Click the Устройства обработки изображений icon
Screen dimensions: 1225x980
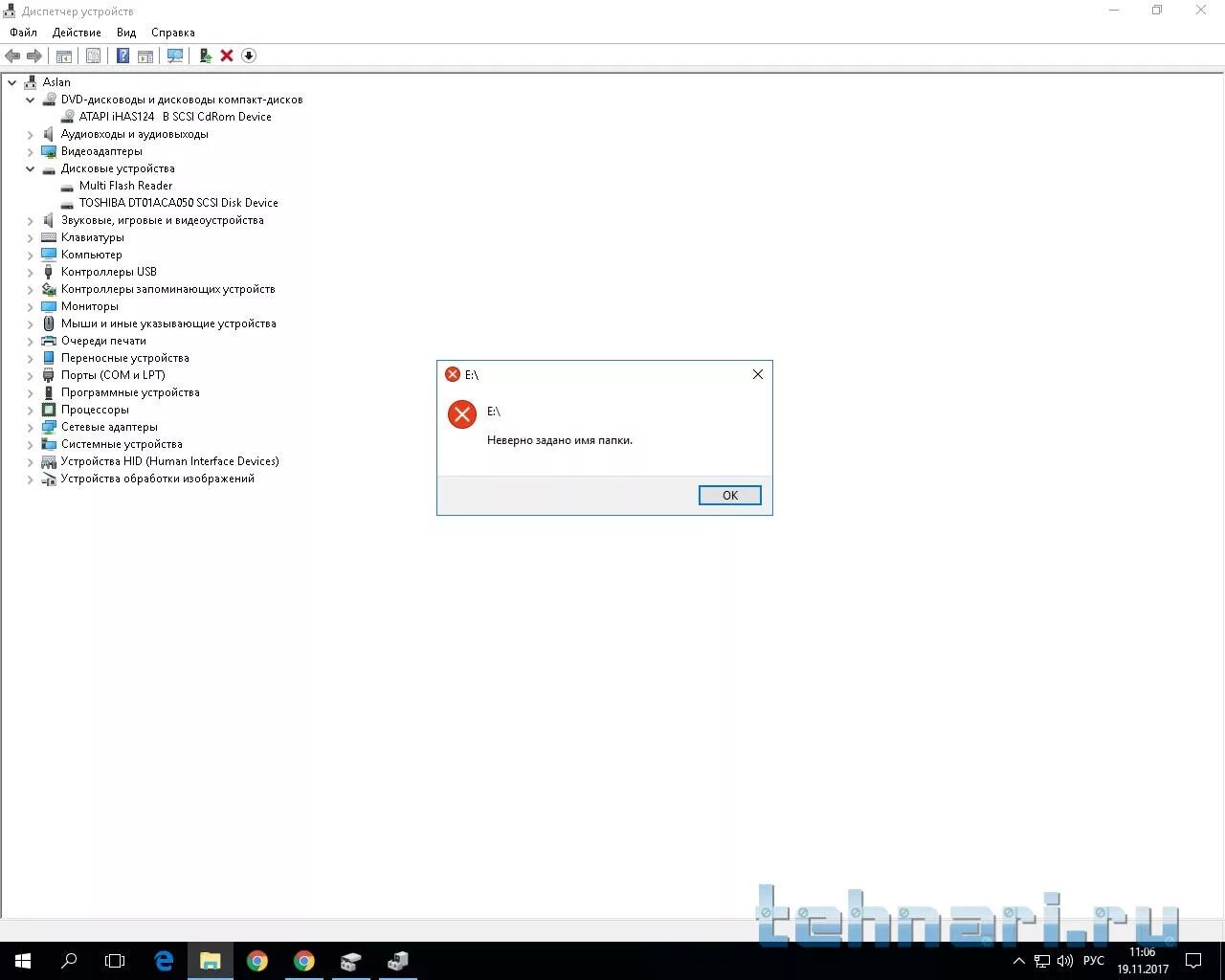(x=49, y=479)
